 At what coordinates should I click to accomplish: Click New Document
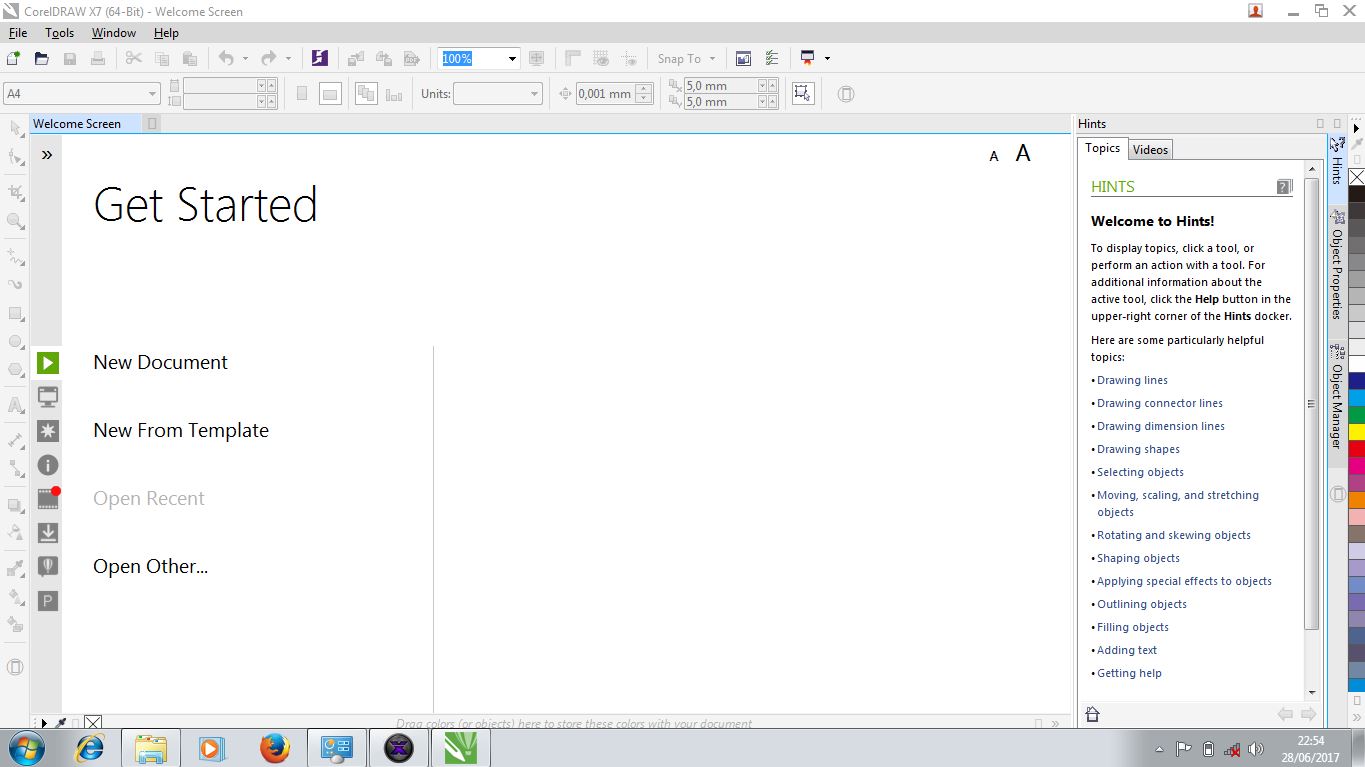pyautogui.click(x=160, y=362)
